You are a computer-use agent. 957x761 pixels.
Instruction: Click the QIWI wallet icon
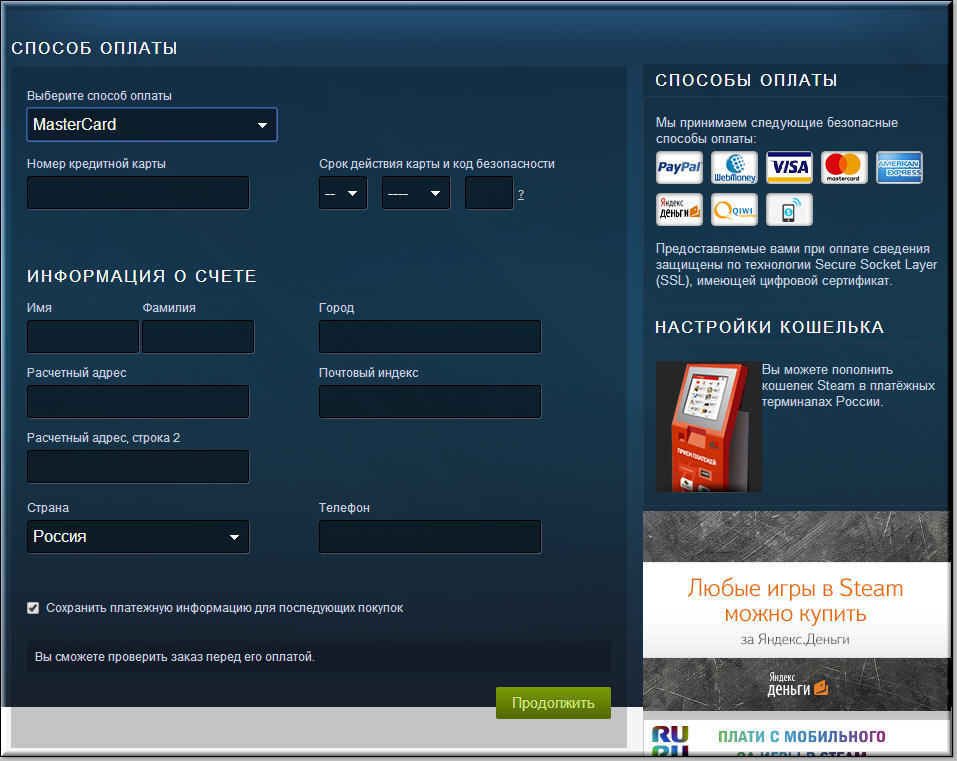[734, 210]
